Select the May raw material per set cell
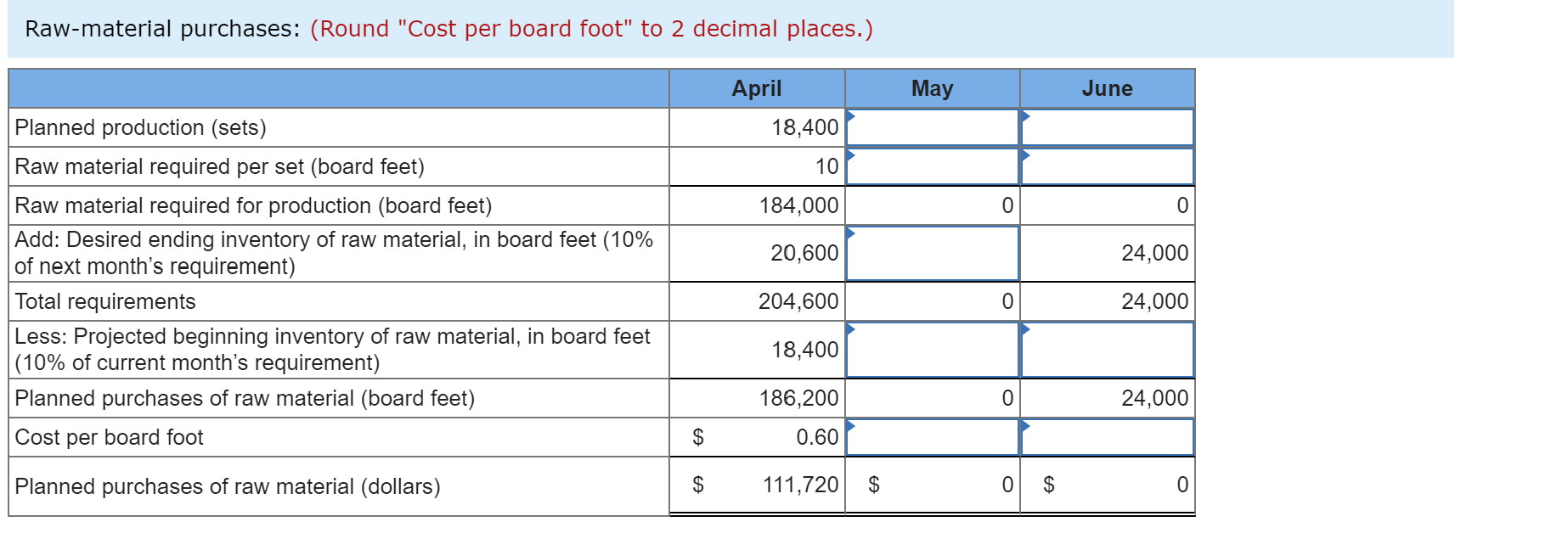 [932, 166]
